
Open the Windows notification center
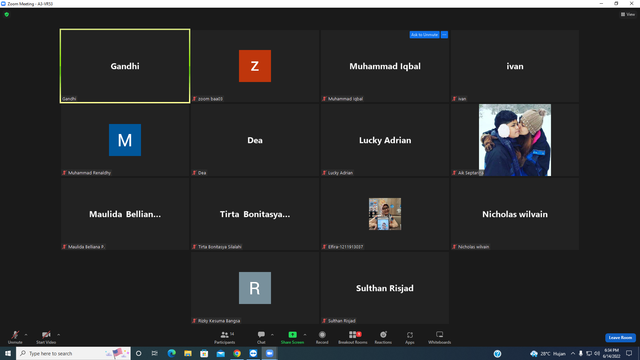pos(629,353)
